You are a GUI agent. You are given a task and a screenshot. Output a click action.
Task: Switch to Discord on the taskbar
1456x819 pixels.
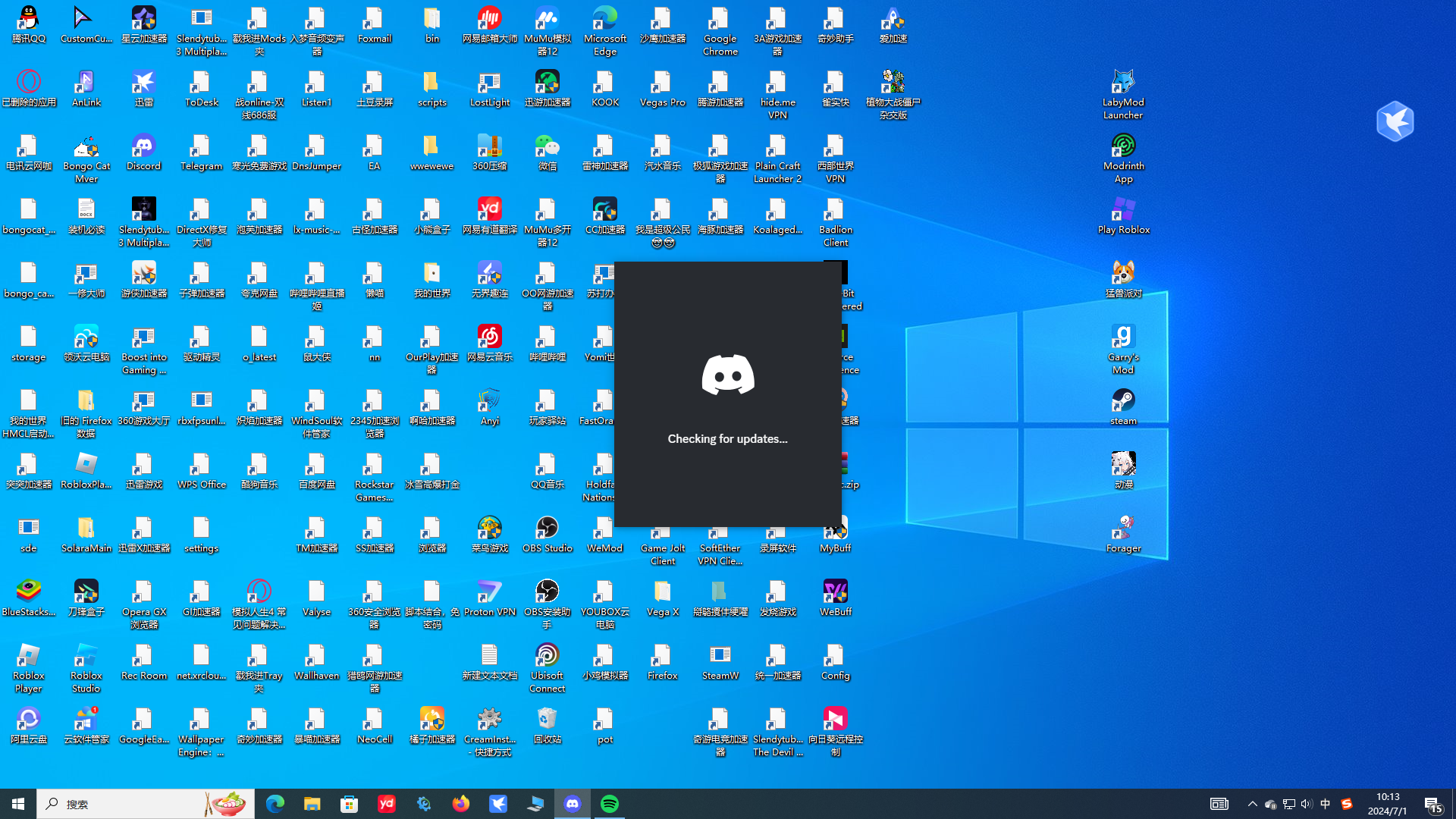click(573, 804)
